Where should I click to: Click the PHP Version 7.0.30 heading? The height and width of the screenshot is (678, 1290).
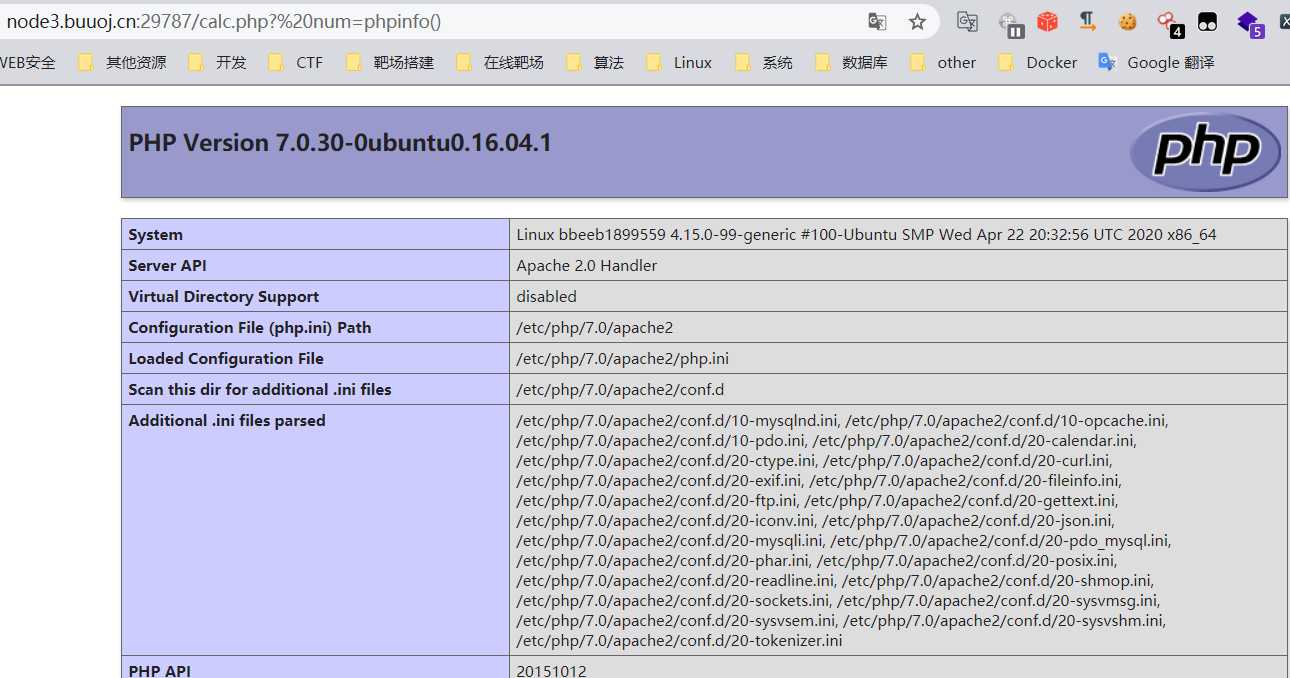tap(340, 143)
